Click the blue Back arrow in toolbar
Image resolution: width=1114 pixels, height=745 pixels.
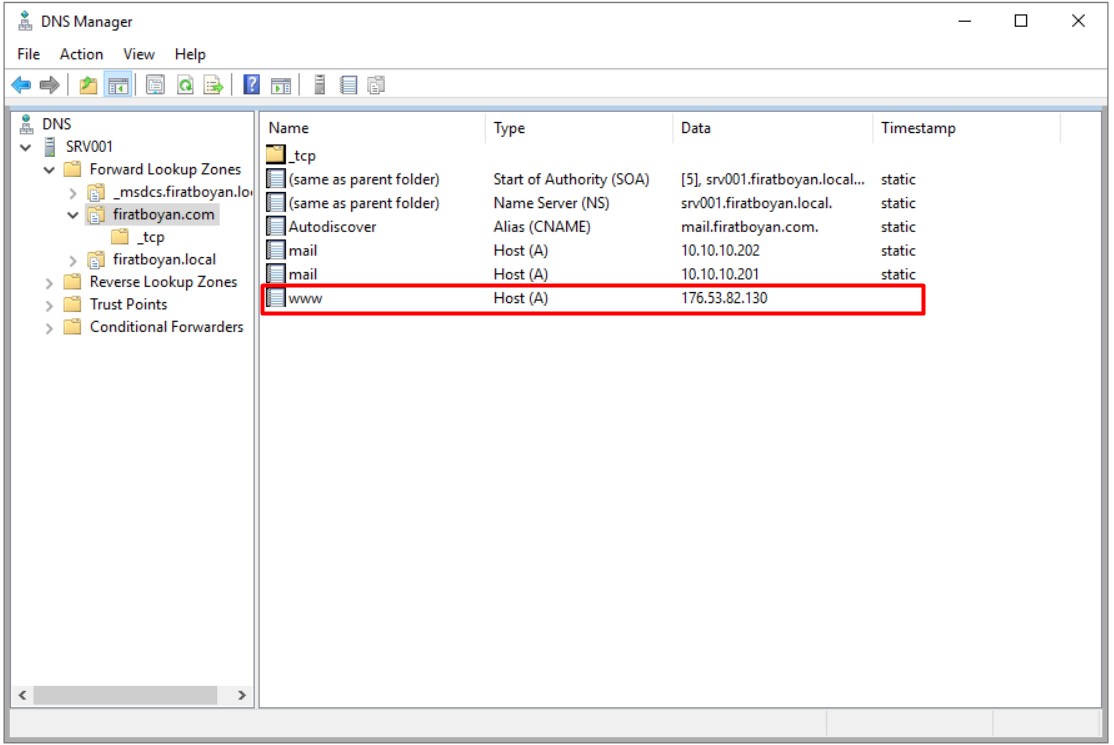(x=21, y=85)
